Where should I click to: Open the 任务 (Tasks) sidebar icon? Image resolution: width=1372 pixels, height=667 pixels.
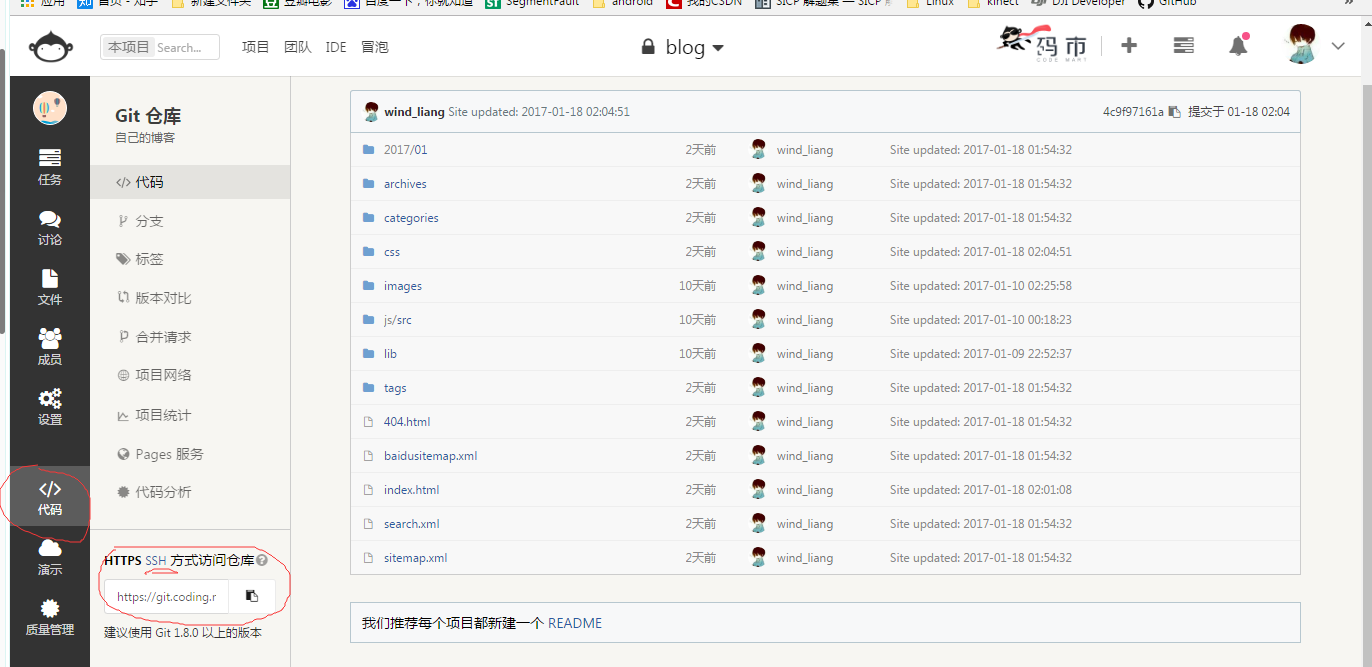tap(50, 166)
